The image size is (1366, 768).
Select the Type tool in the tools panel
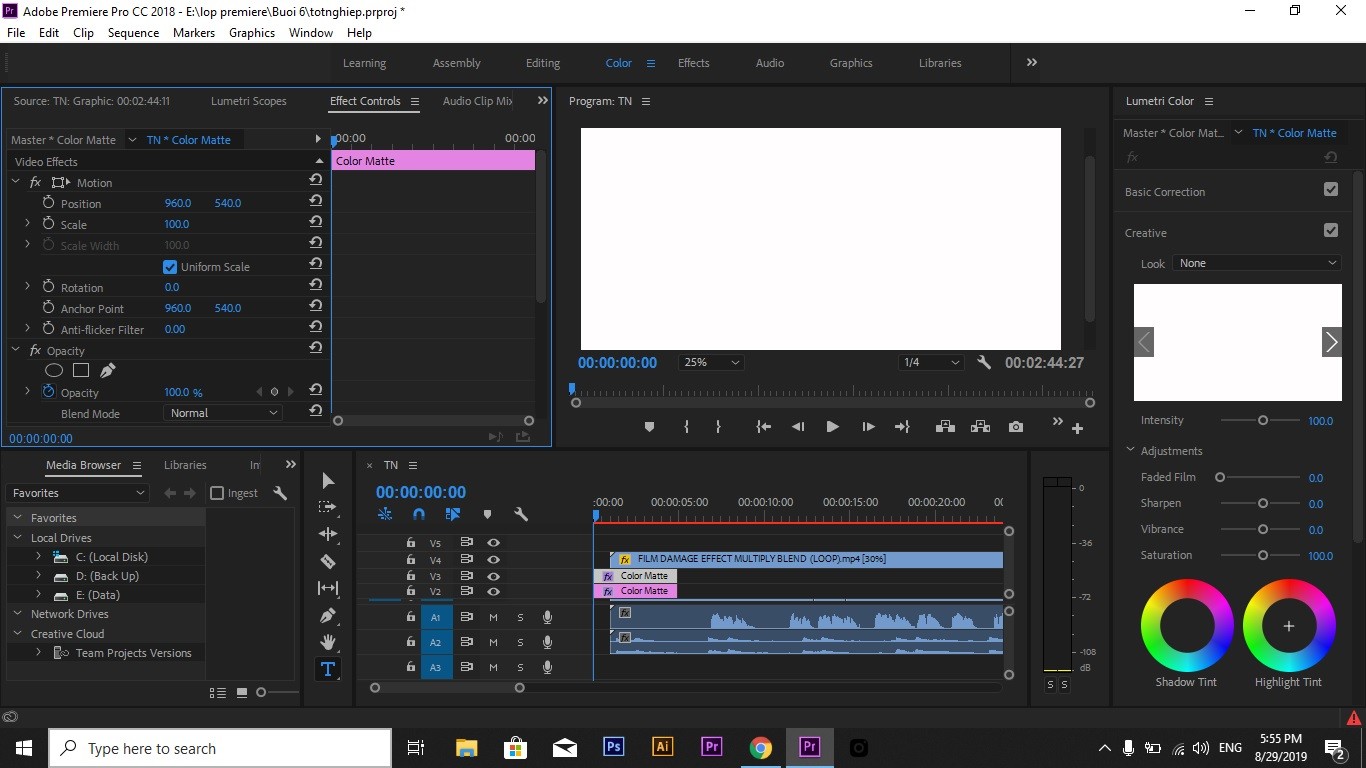[327, 669]
